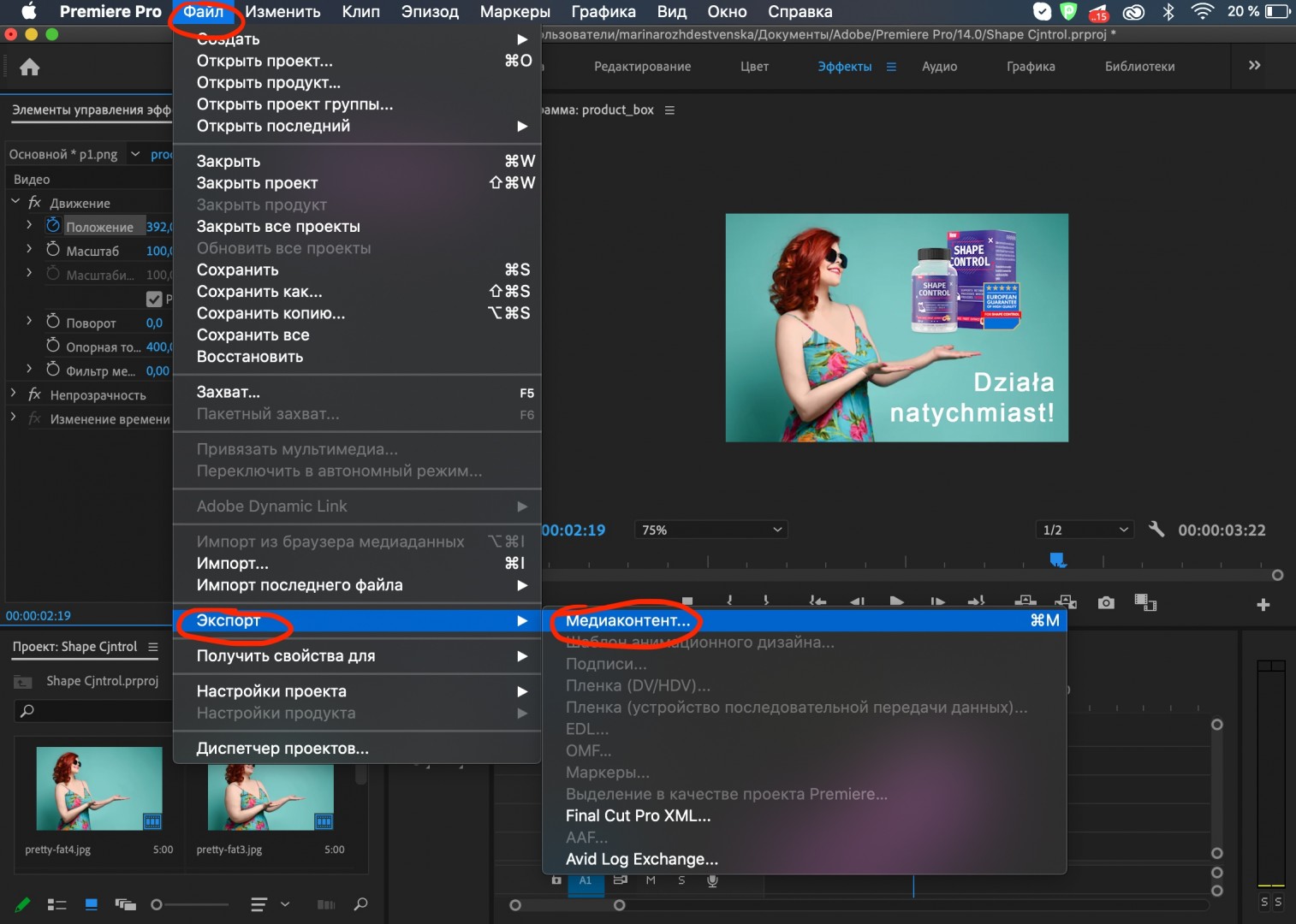Toggle the Motion (Движение) fx effect

click(35, 203)
